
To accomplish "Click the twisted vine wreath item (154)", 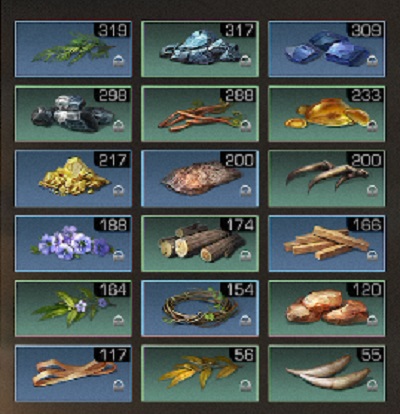I will point(200,308).
